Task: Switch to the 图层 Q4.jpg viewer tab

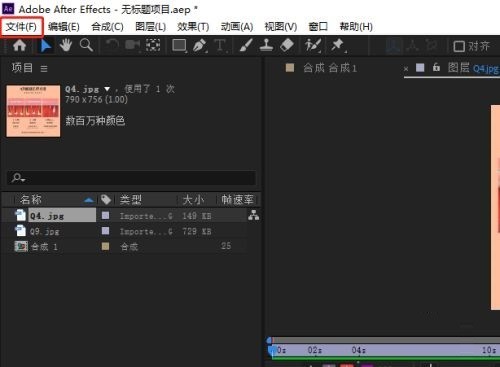Action: [473, 68]
